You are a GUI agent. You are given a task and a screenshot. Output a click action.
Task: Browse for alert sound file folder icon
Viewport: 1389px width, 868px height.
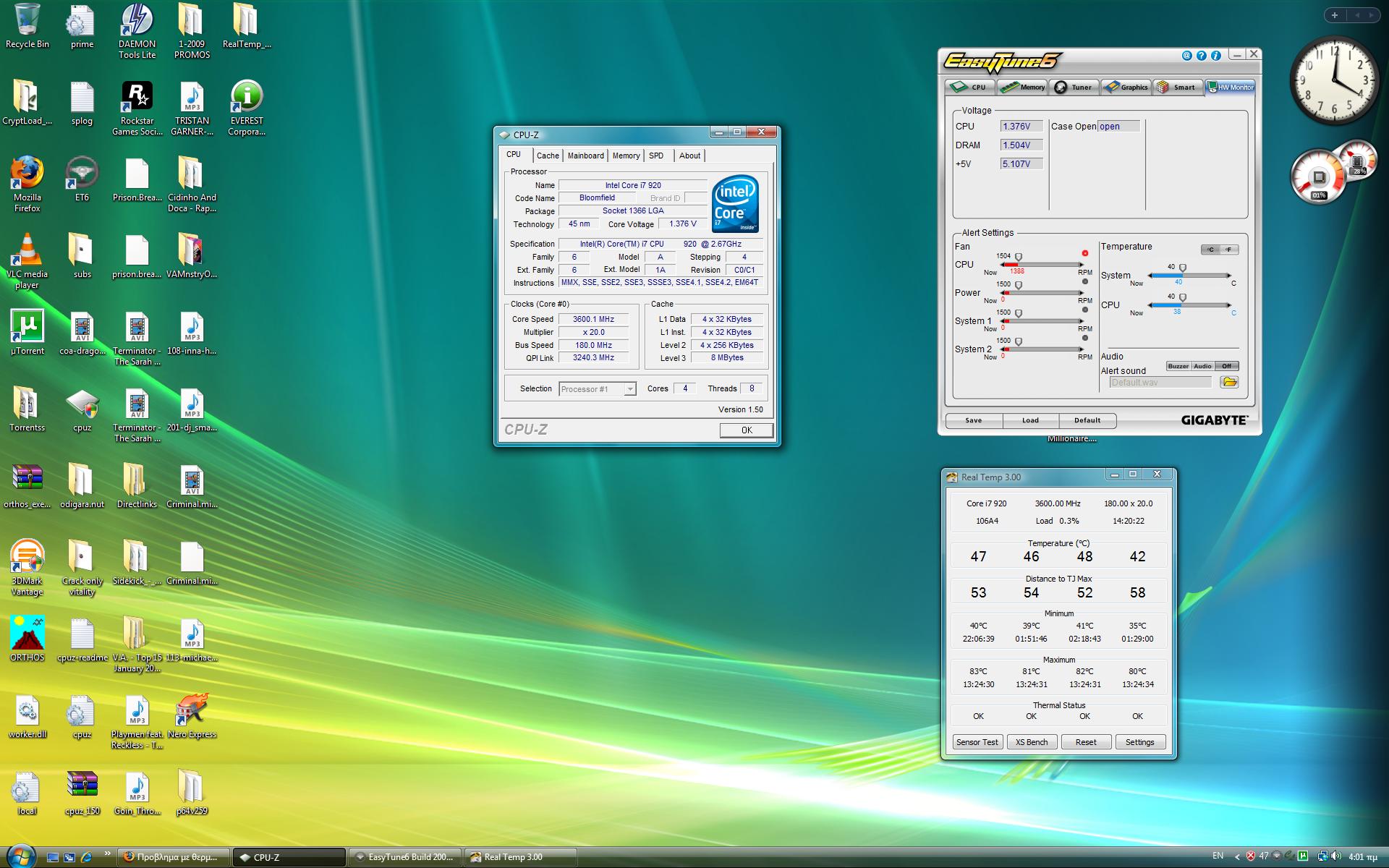pos(1229,382)
